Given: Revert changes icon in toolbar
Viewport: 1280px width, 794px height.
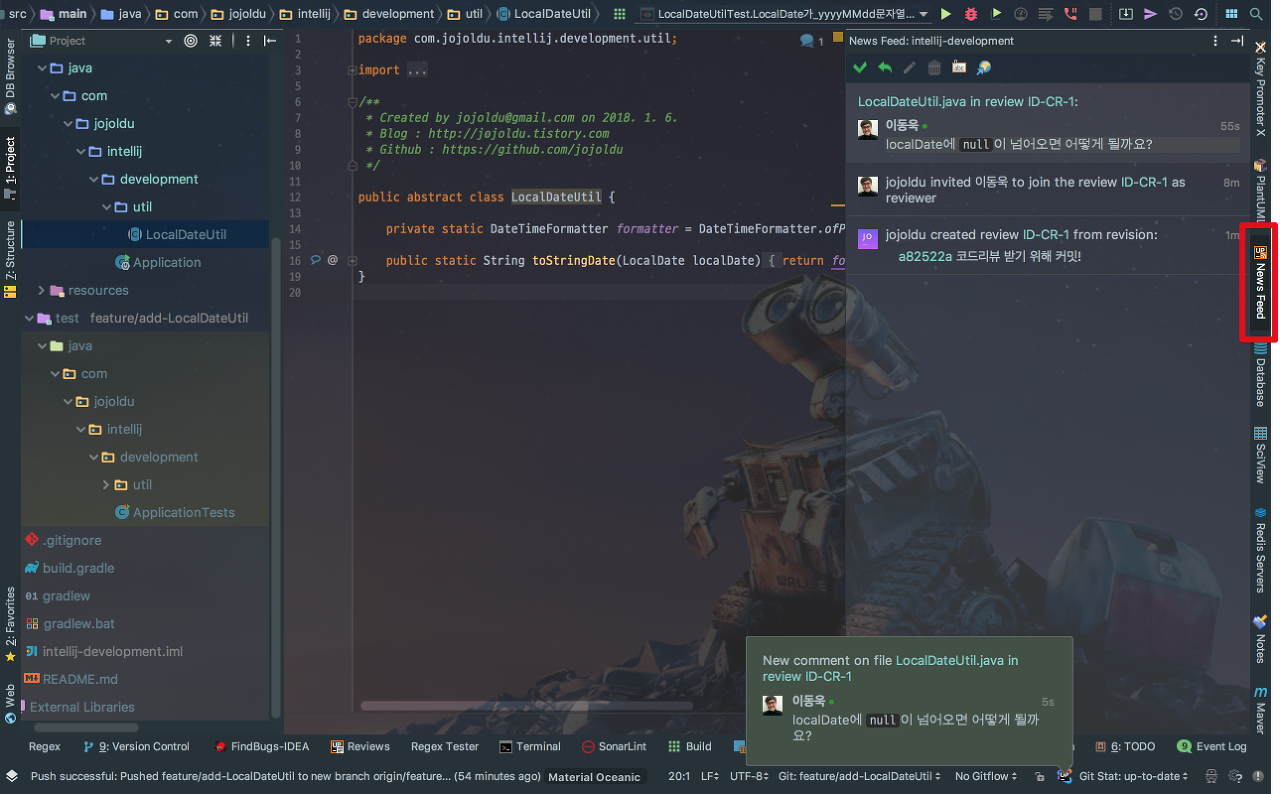Looking at the screenshot, I should (1201, 14).
